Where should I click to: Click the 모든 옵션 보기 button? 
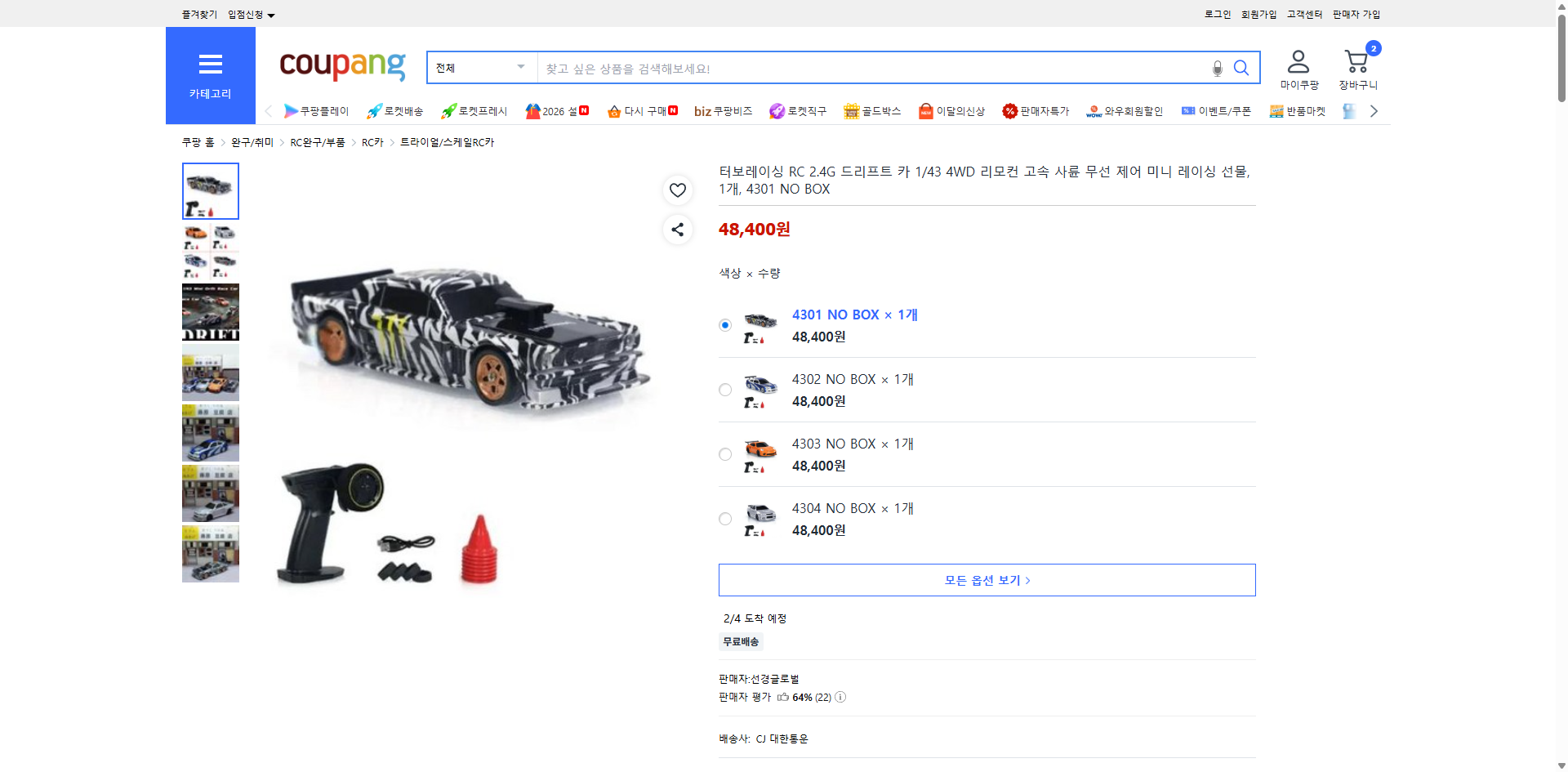pyautogui.click(x=986, y=580)
